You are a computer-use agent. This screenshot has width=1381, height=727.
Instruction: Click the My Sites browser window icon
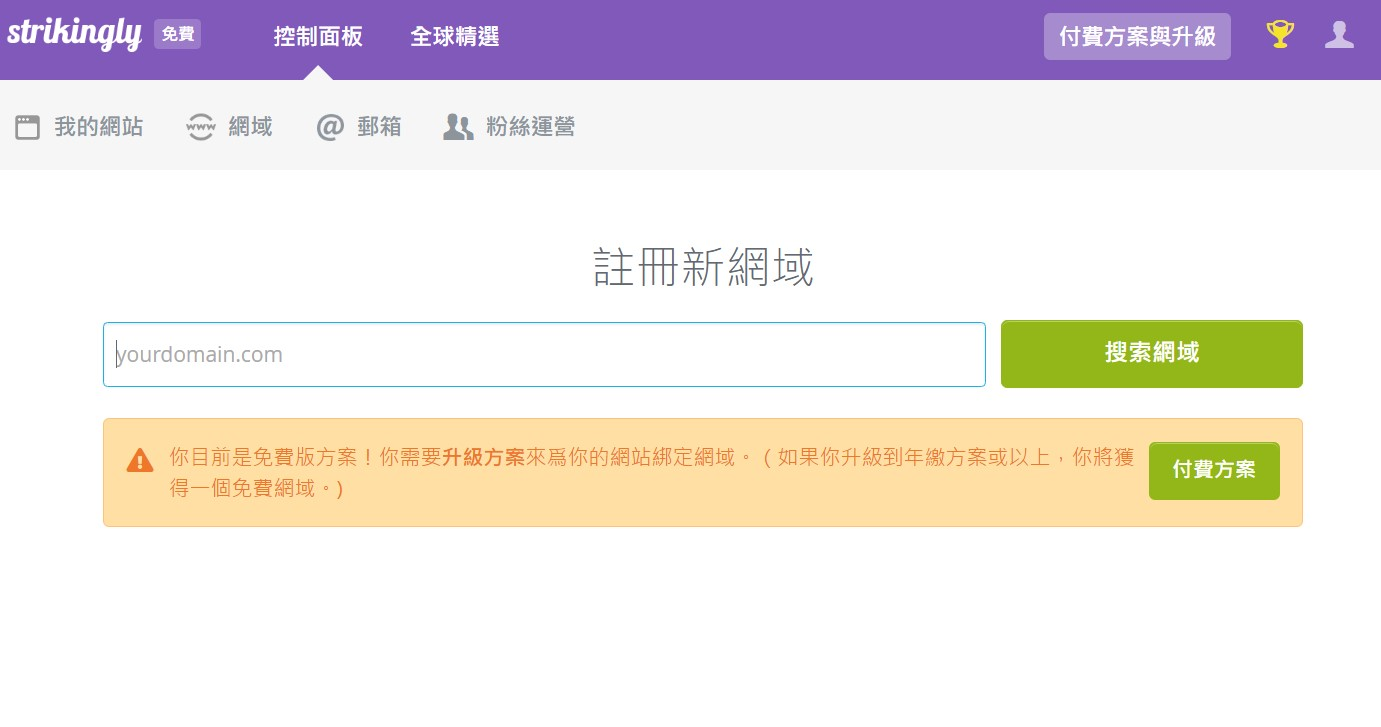tap(28, 127)
